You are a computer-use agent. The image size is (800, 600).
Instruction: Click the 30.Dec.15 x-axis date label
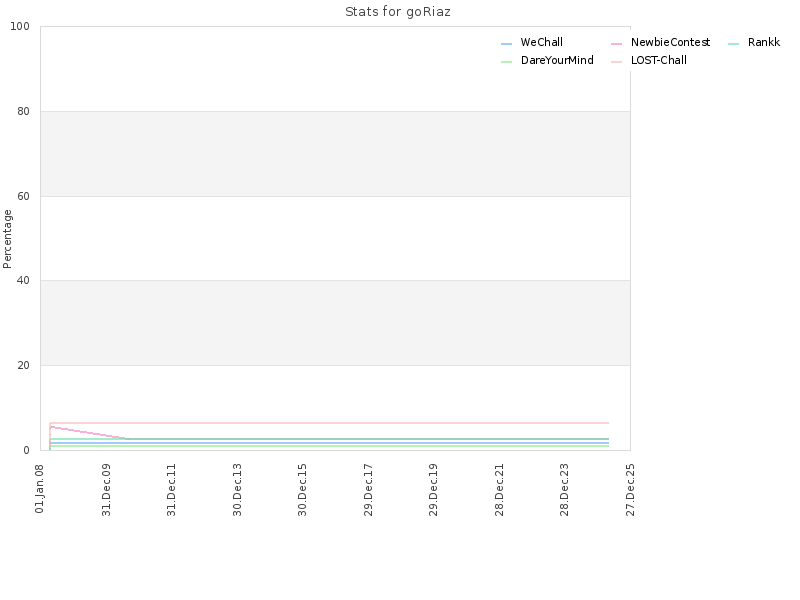[x=302, y=490]
